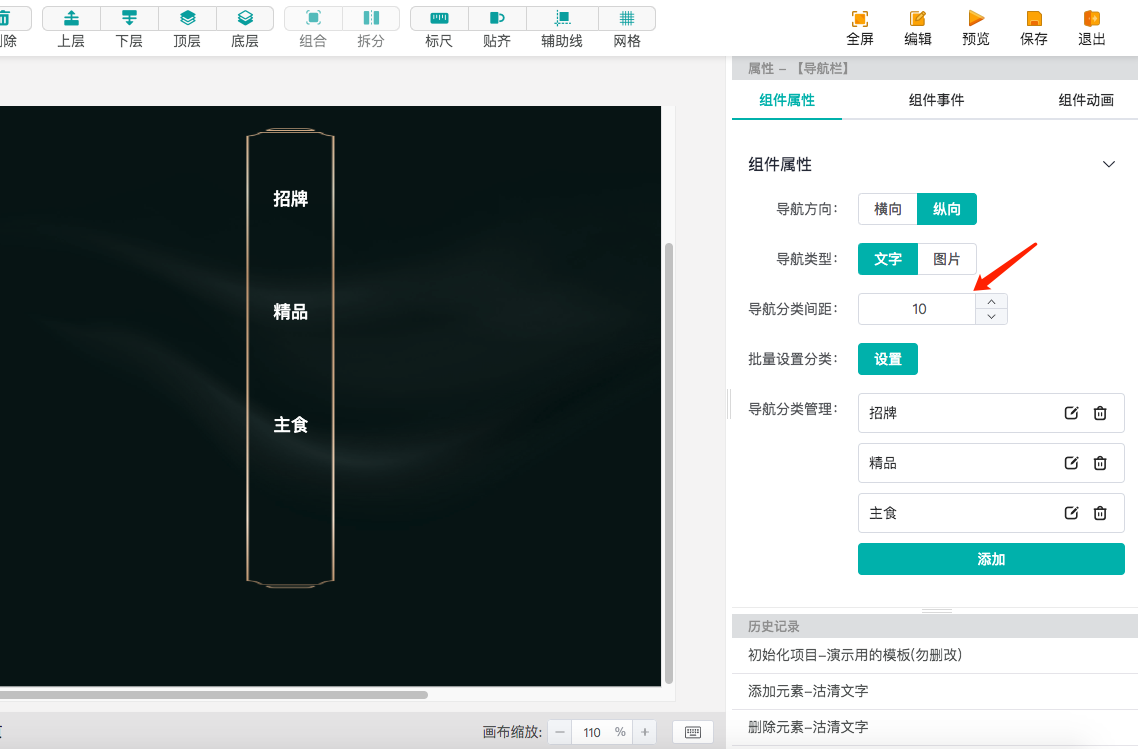Set 导航类型 to 图片
1138x749 pixels.
pos(947,258)
